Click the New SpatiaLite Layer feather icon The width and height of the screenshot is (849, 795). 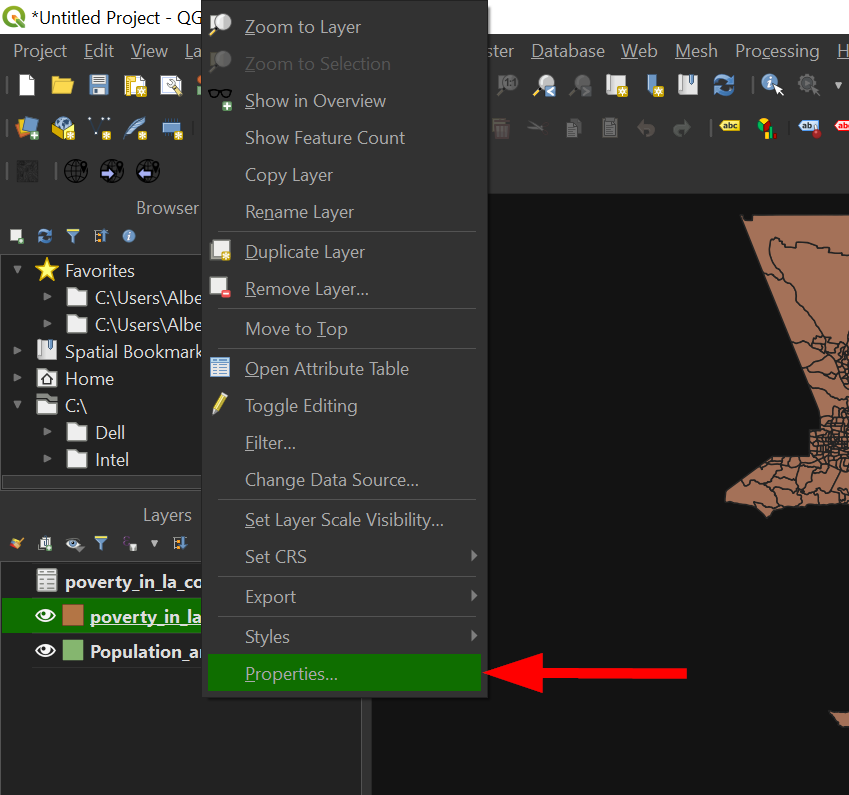coord(135,128)
